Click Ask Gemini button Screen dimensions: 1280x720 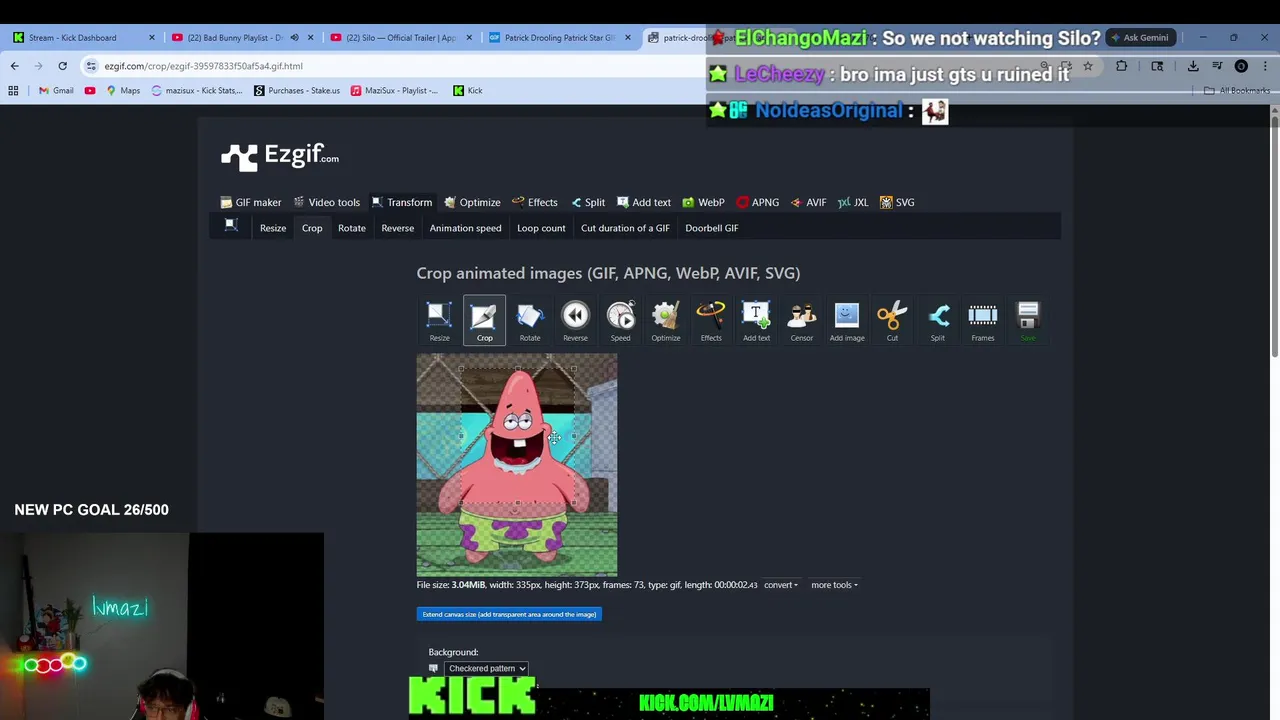pyautogui.click(x=1139, y=38)
